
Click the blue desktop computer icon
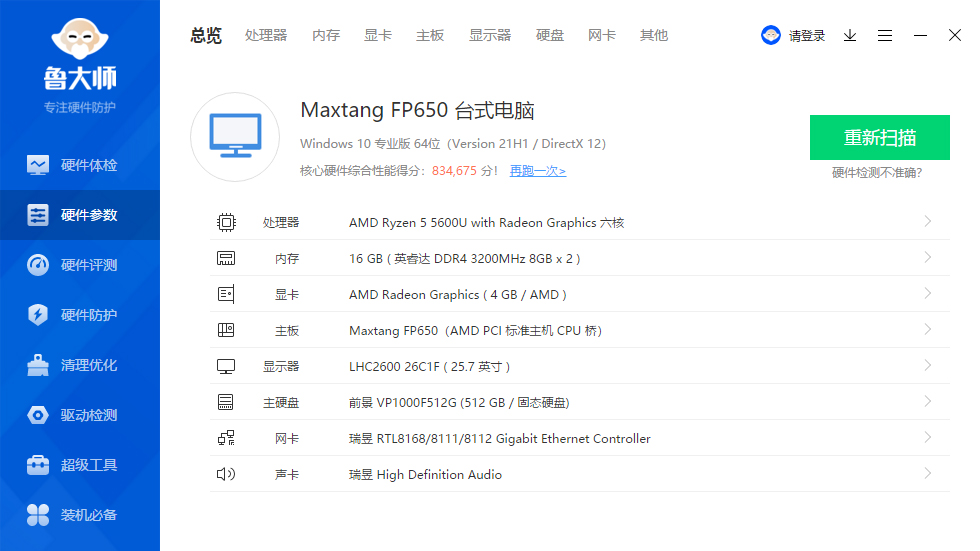click(235, 136)
